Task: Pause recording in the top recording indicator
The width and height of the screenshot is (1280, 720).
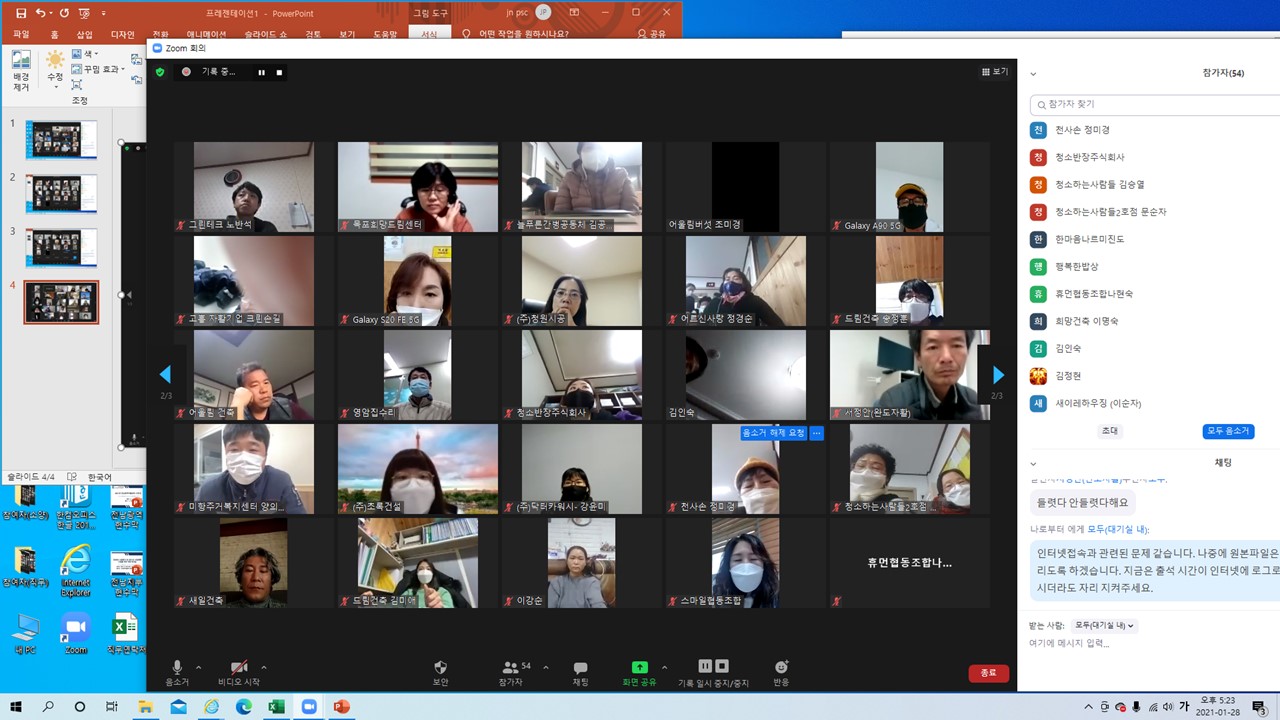Action: [x=262, y=72]
